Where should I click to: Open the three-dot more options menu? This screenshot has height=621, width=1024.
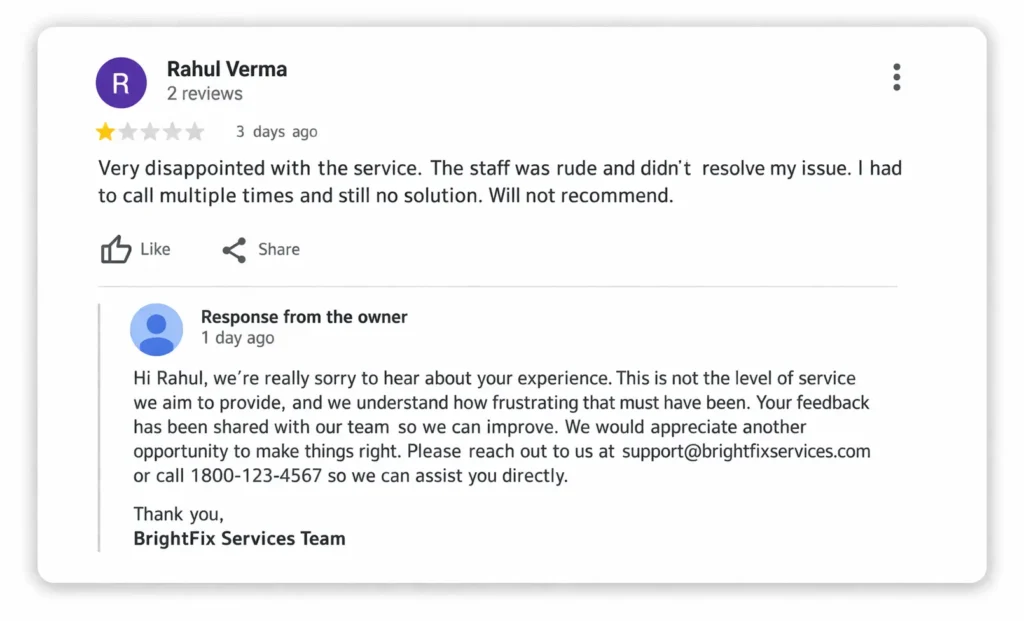[896, 77]
